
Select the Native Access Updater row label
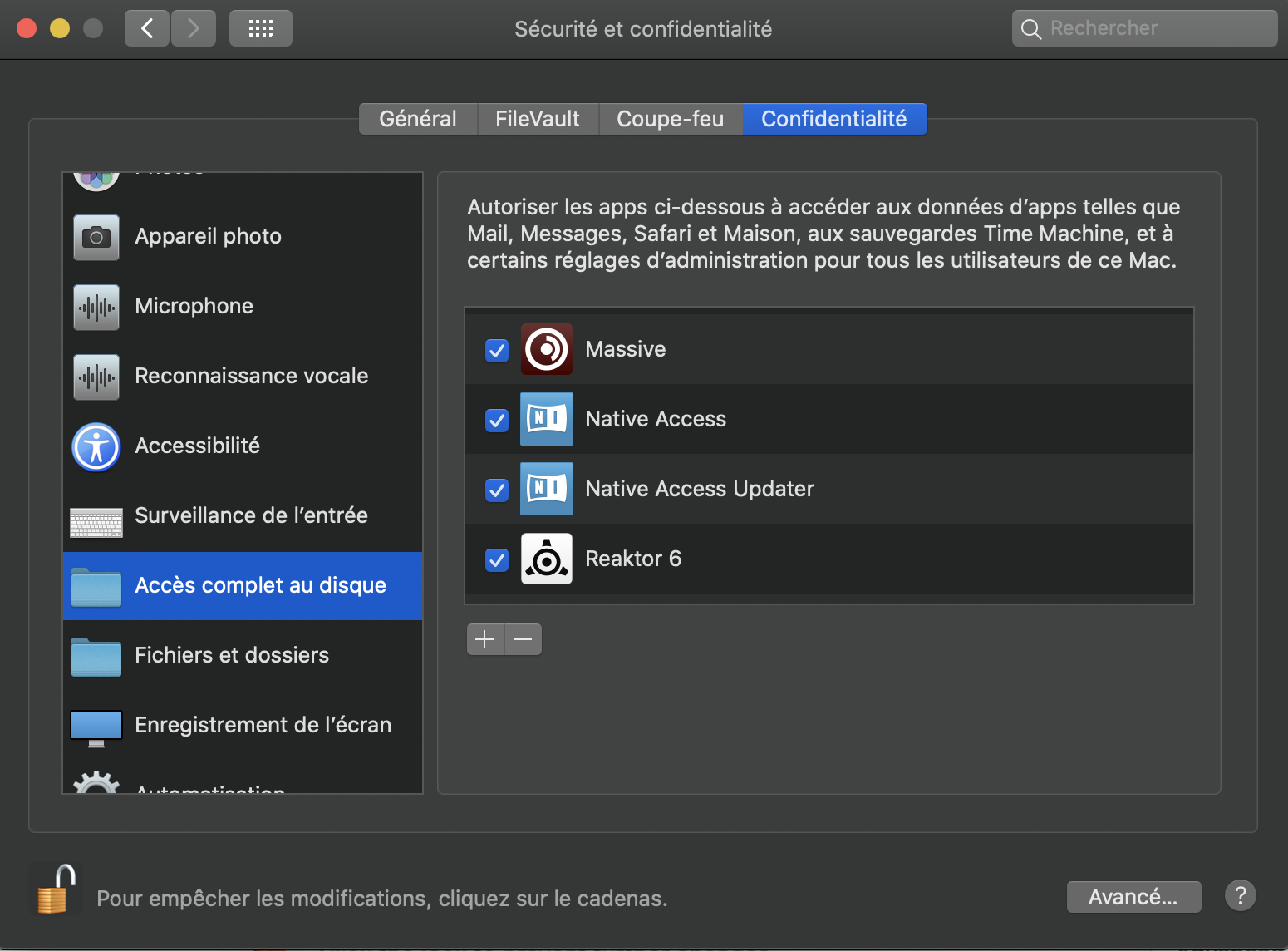pos(700,489)
